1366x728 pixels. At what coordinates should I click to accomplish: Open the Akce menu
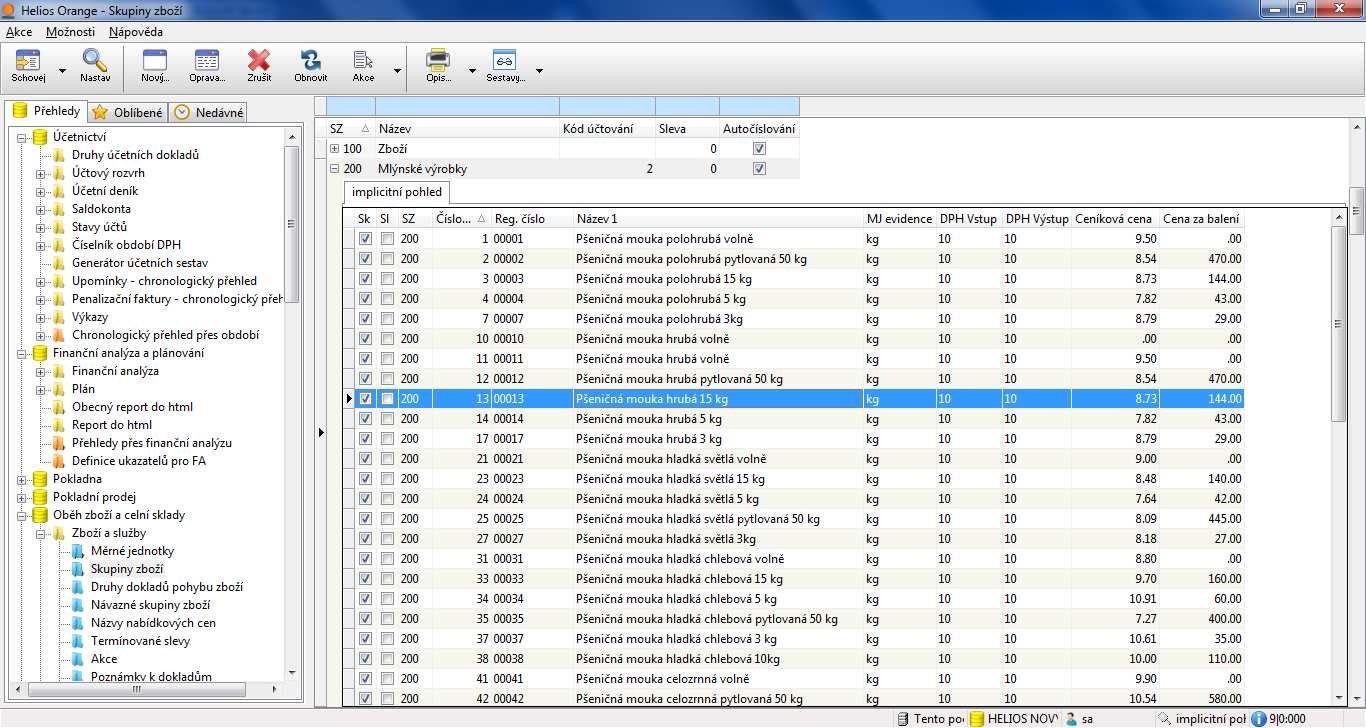tap(19, 32)
